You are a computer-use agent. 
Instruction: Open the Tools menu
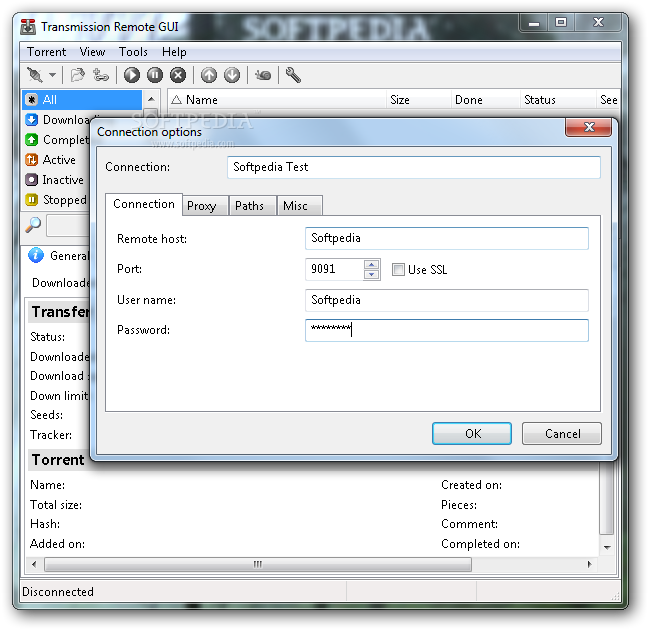(133, 52)
